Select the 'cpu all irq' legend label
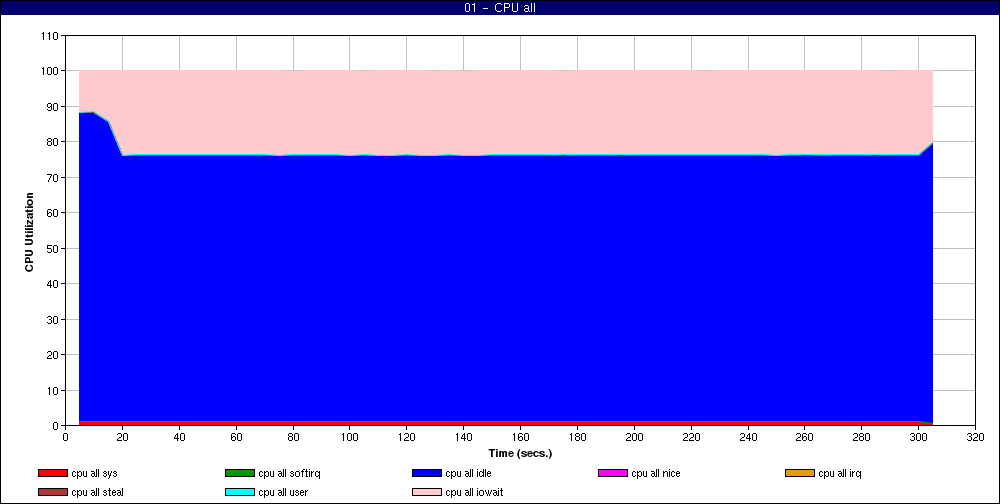Screen dimensions: 1000x504 pyautogui.click(x=840, y=473)
